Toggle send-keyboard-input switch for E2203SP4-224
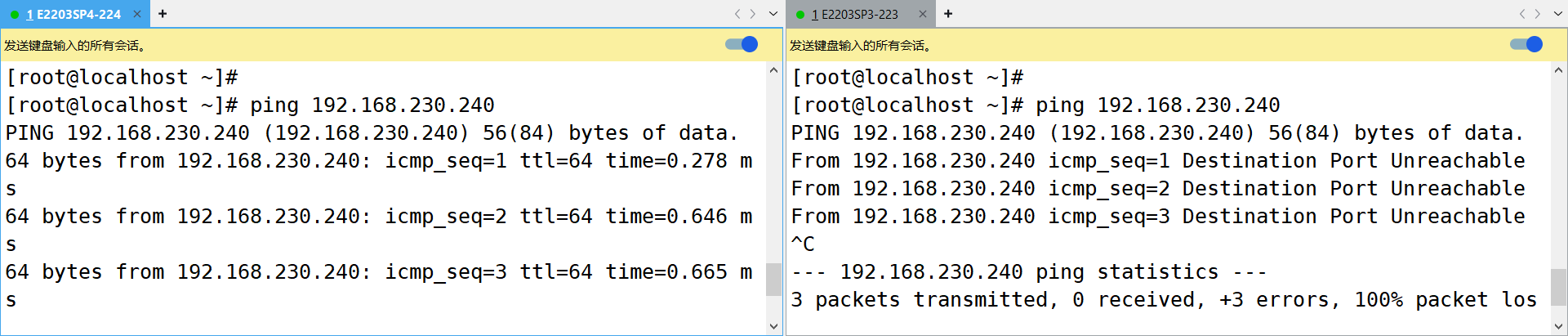 [742, 44]
